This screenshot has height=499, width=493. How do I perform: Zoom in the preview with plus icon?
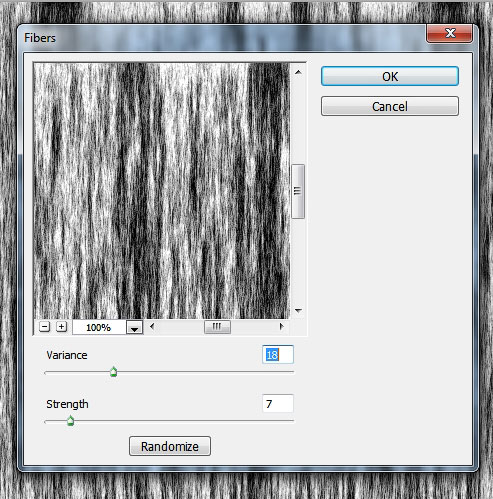(61, 327)
